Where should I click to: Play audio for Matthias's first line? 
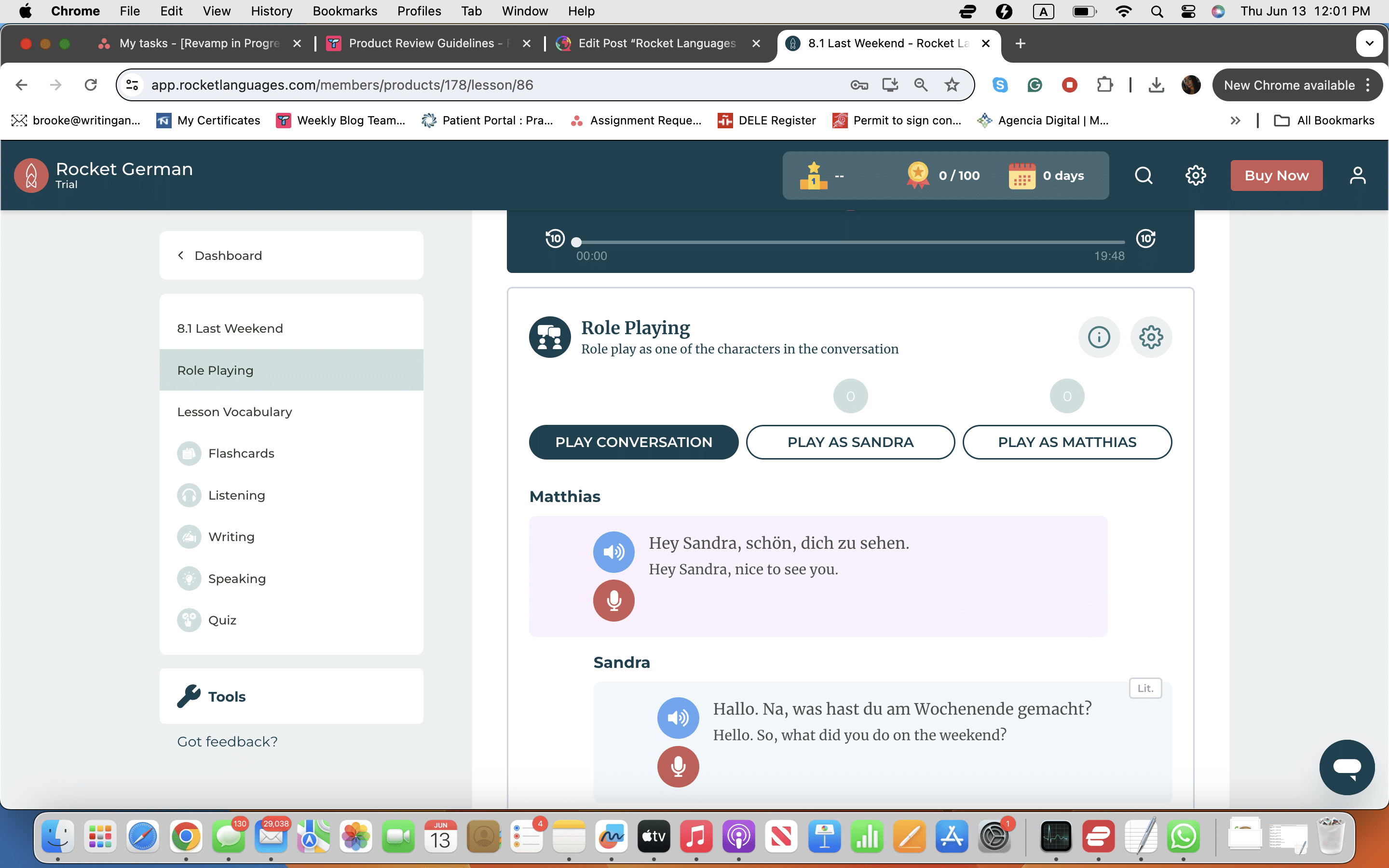(613, 552)
